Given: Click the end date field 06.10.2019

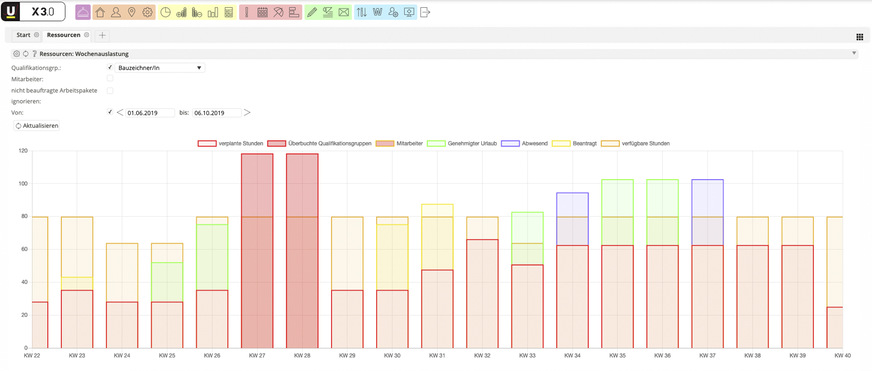Looking at the screenshot, I should [x=217, y=112].
